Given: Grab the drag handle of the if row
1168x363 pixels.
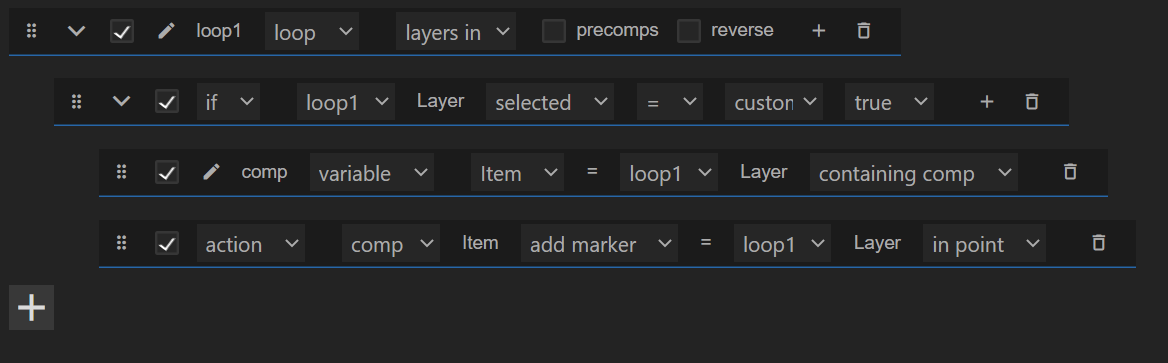Looking at the screenshot, I should pos(76,101).
